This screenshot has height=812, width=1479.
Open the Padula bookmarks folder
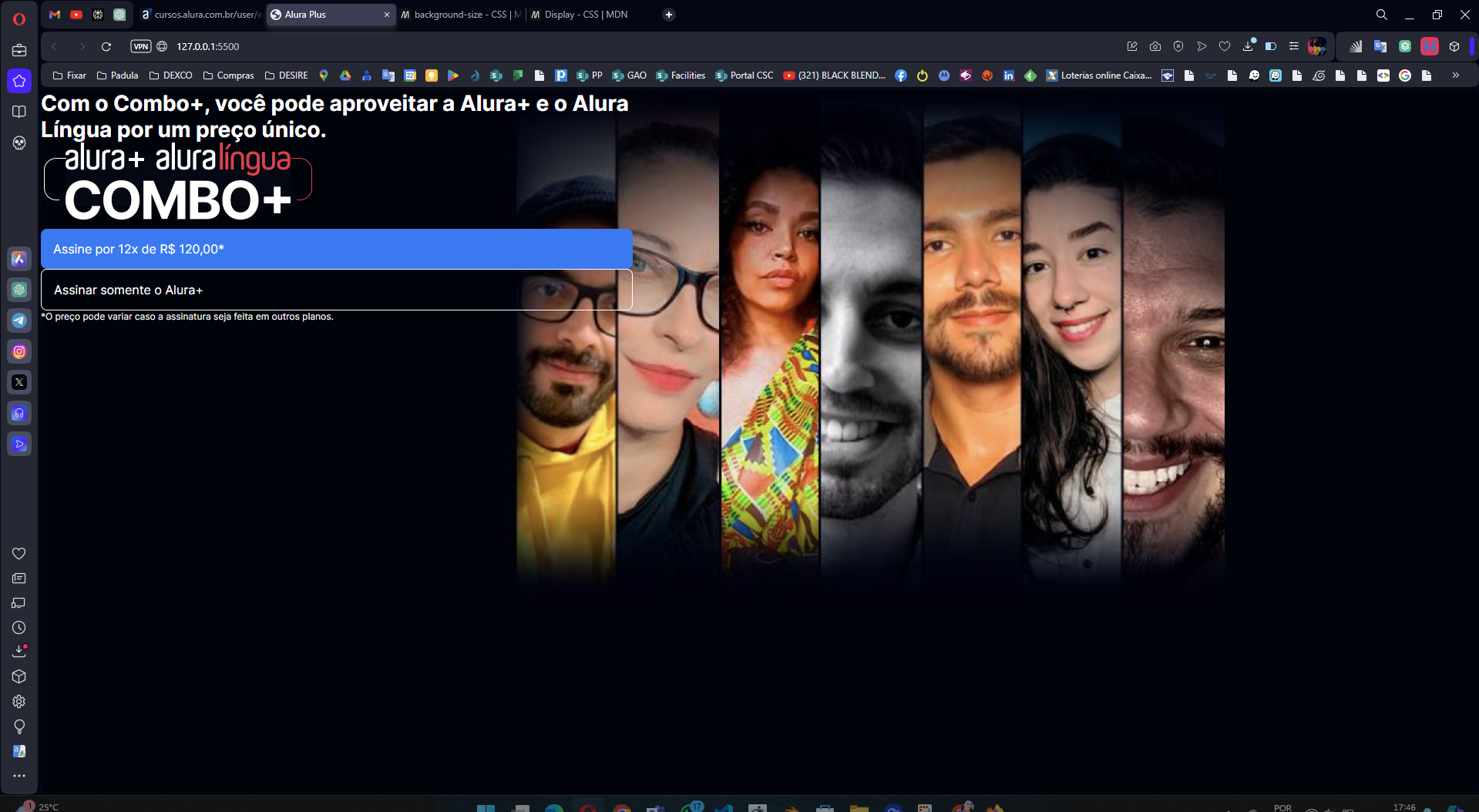117,75
